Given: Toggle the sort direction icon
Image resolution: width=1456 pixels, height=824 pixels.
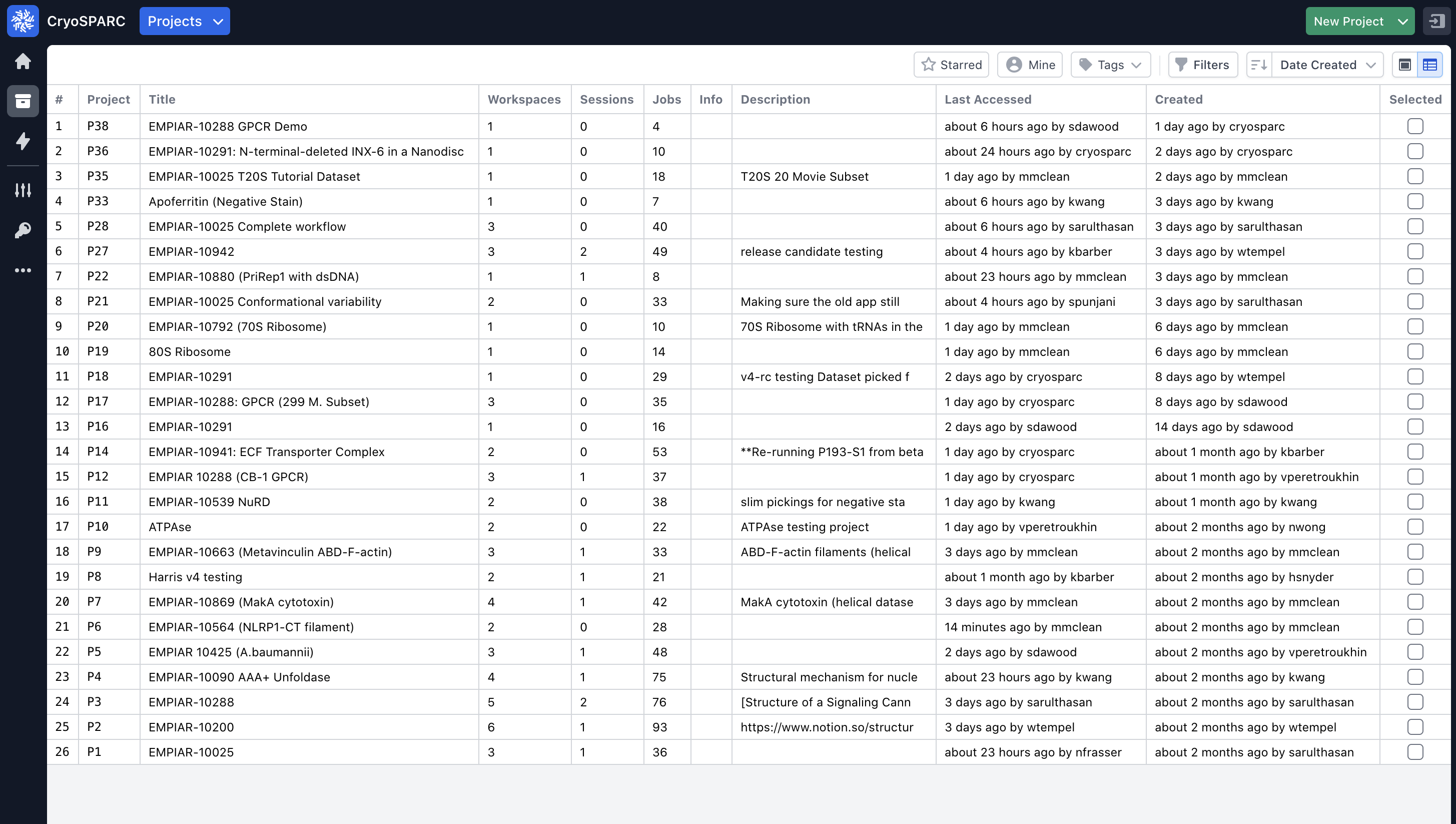Looking at the screenshot, I should pos(1258,65).
